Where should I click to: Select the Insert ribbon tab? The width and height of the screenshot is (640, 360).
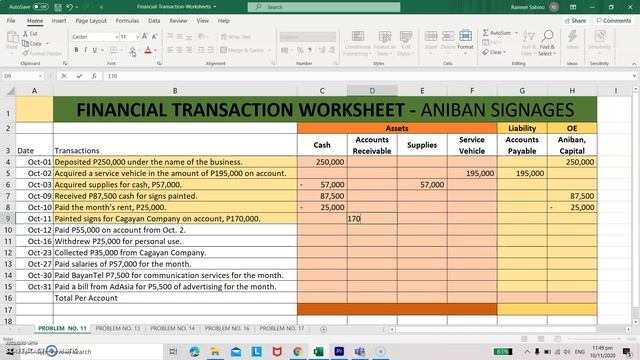tap(59, 20)
